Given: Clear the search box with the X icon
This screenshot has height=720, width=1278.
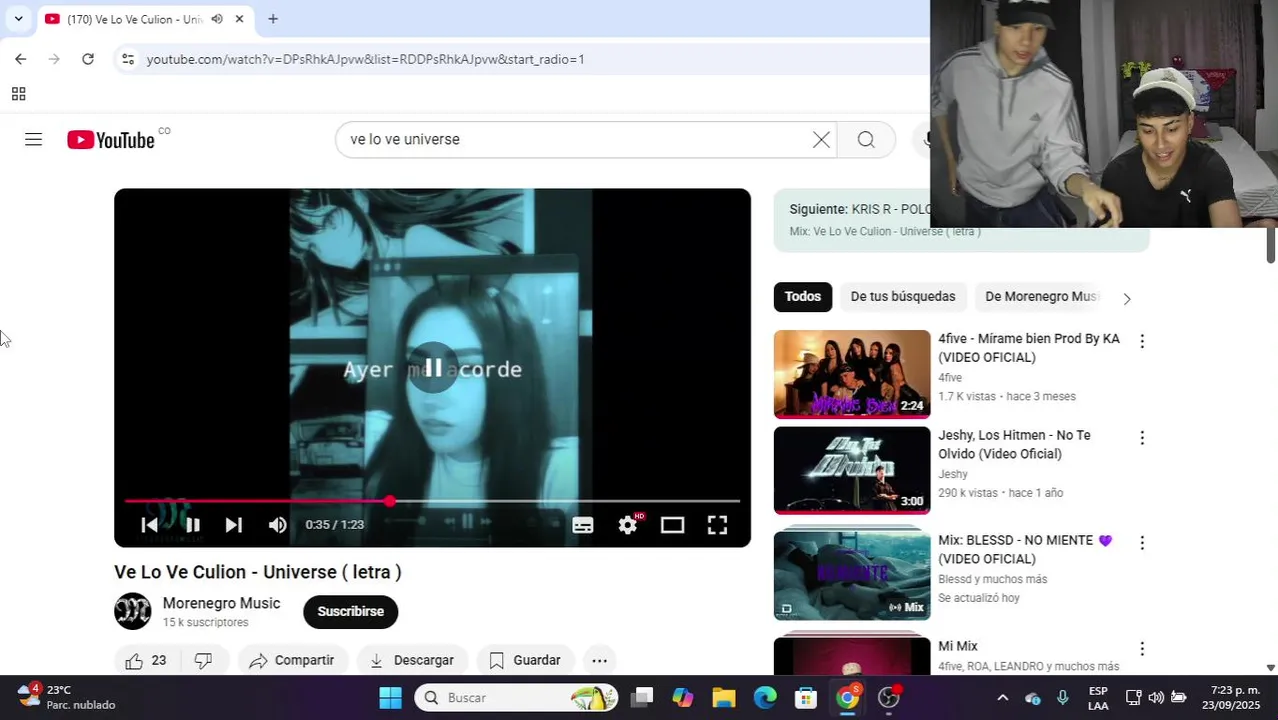Looking at the screenshot, I should tap(821, 140).
